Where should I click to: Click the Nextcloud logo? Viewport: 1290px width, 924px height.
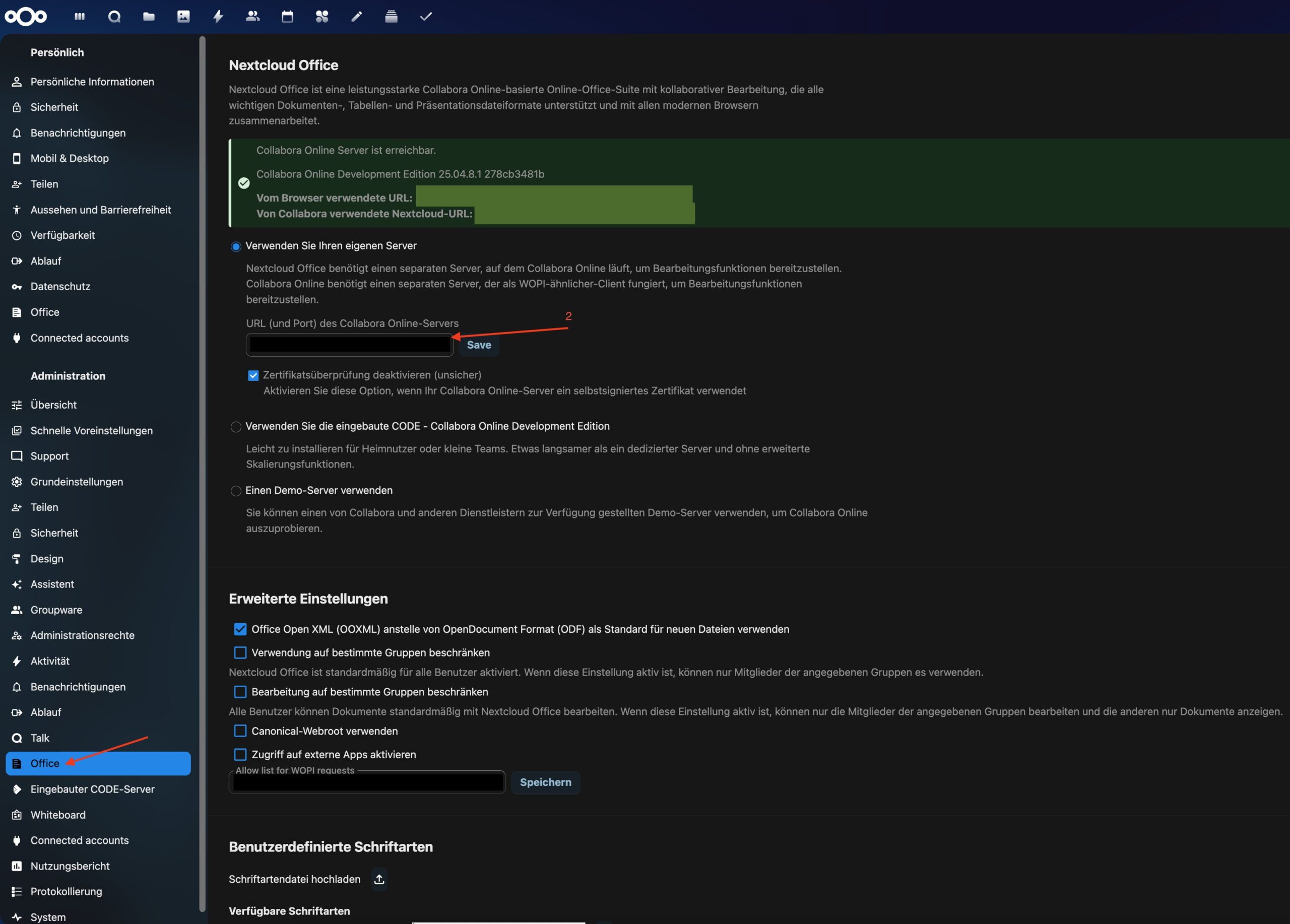pos(26,17)
